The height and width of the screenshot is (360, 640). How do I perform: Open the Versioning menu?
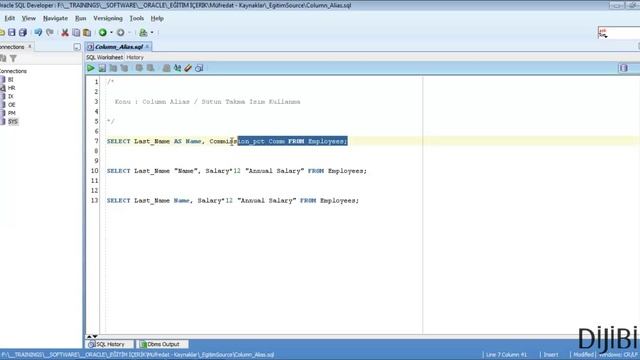(x=108, y=18)
